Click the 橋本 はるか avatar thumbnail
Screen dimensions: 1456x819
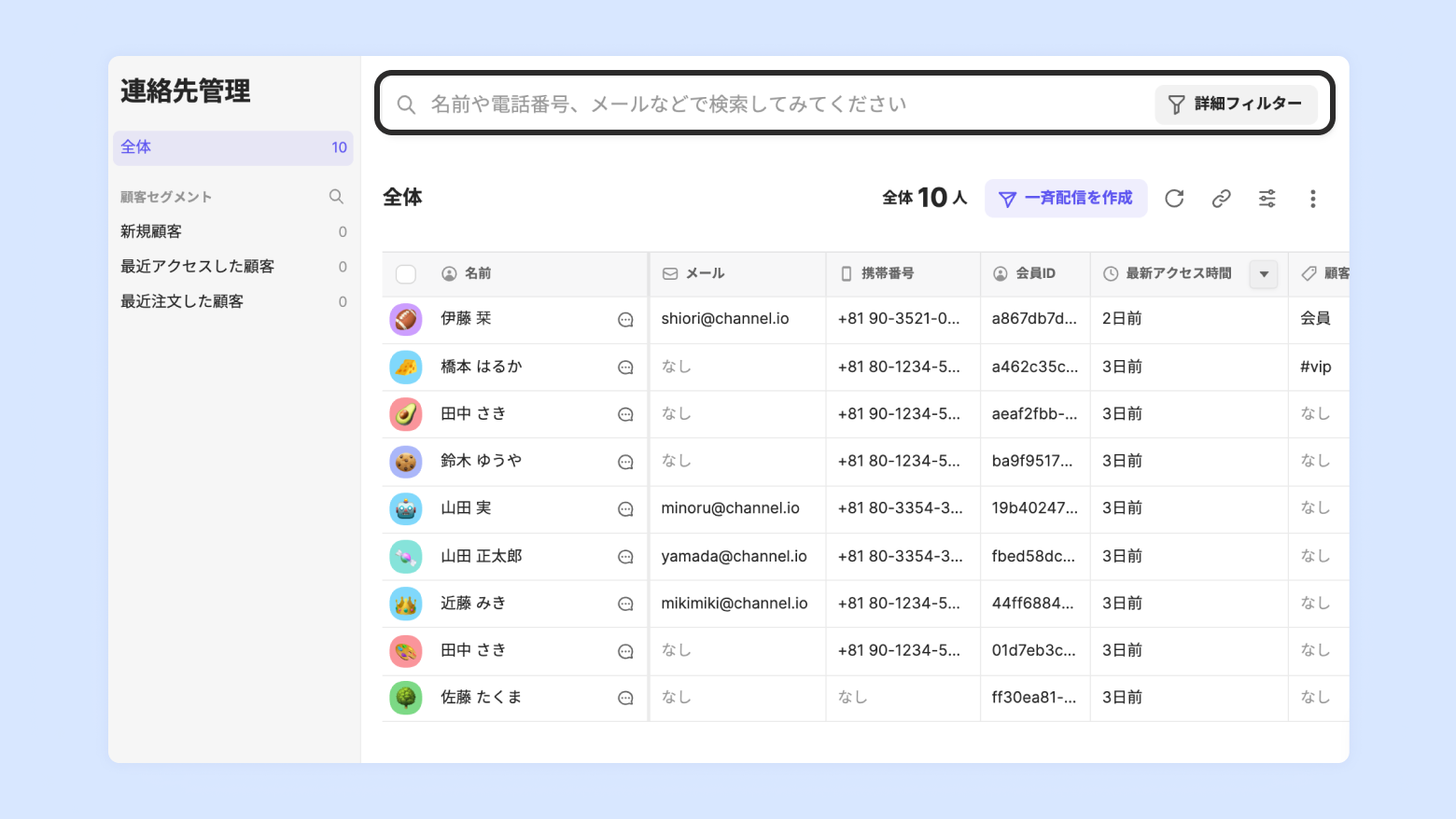(406, 368)
